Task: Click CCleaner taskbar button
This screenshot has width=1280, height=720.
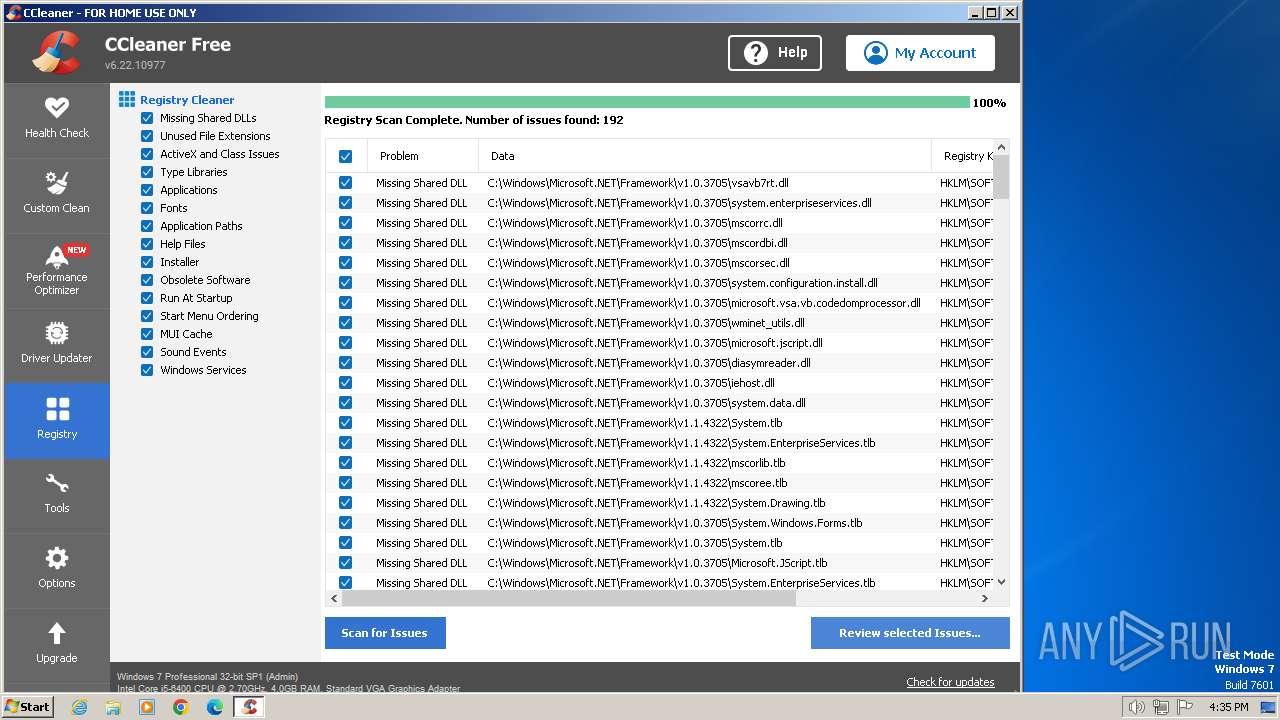Action: click(x=249, y=707)
